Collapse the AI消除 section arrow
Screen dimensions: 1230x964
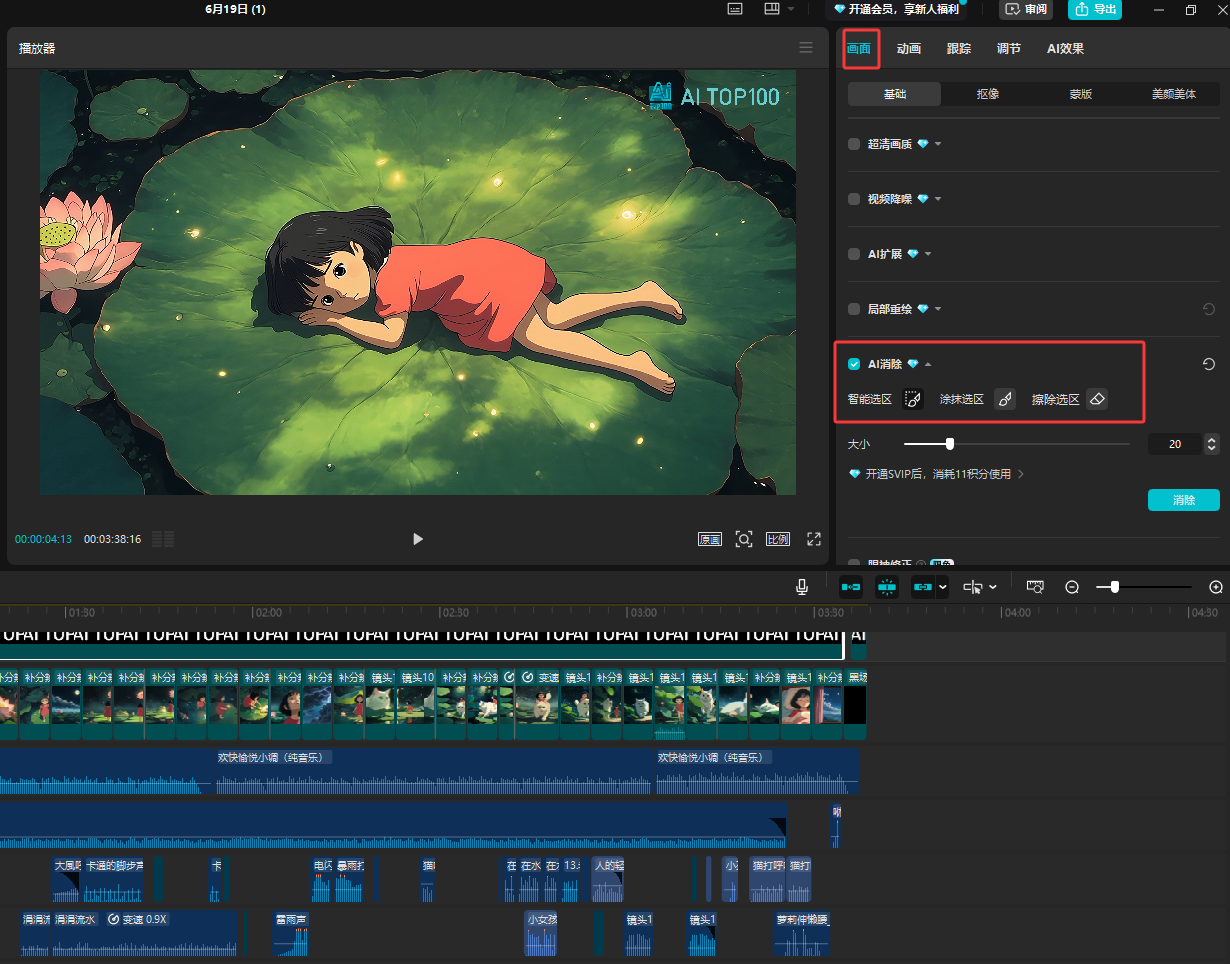pos(928,364)
